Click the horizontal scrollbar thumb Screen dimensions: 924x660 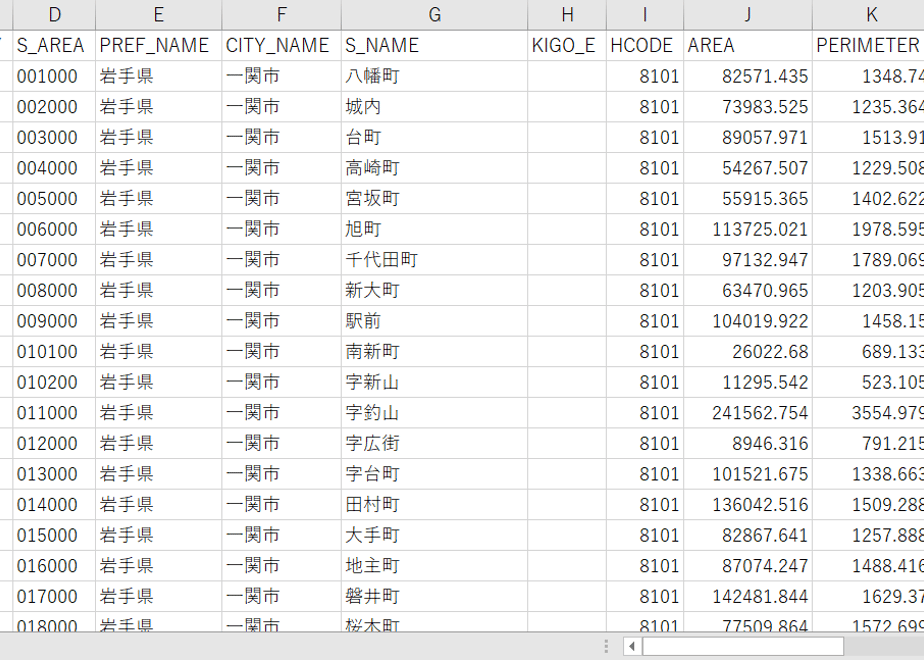742,646
